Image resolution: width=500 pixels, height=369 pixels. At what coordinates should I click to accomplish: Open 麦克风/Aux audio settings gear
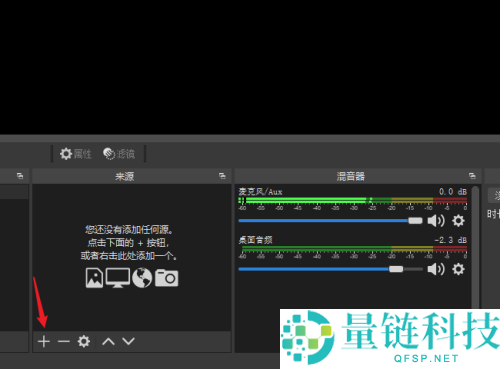pyautogui.click(x=458, y=221)
